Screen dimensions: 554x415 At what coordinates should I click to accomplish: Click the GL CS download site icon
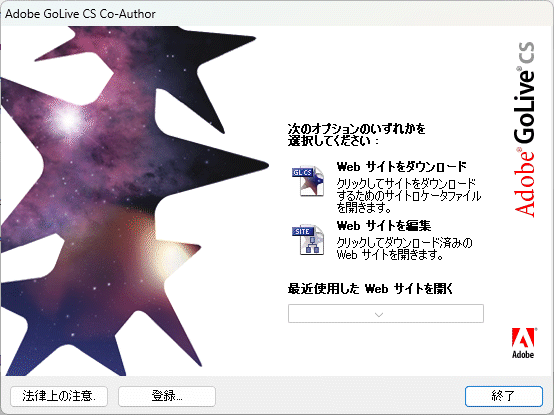pyautogui.click(x=308, y=181)
